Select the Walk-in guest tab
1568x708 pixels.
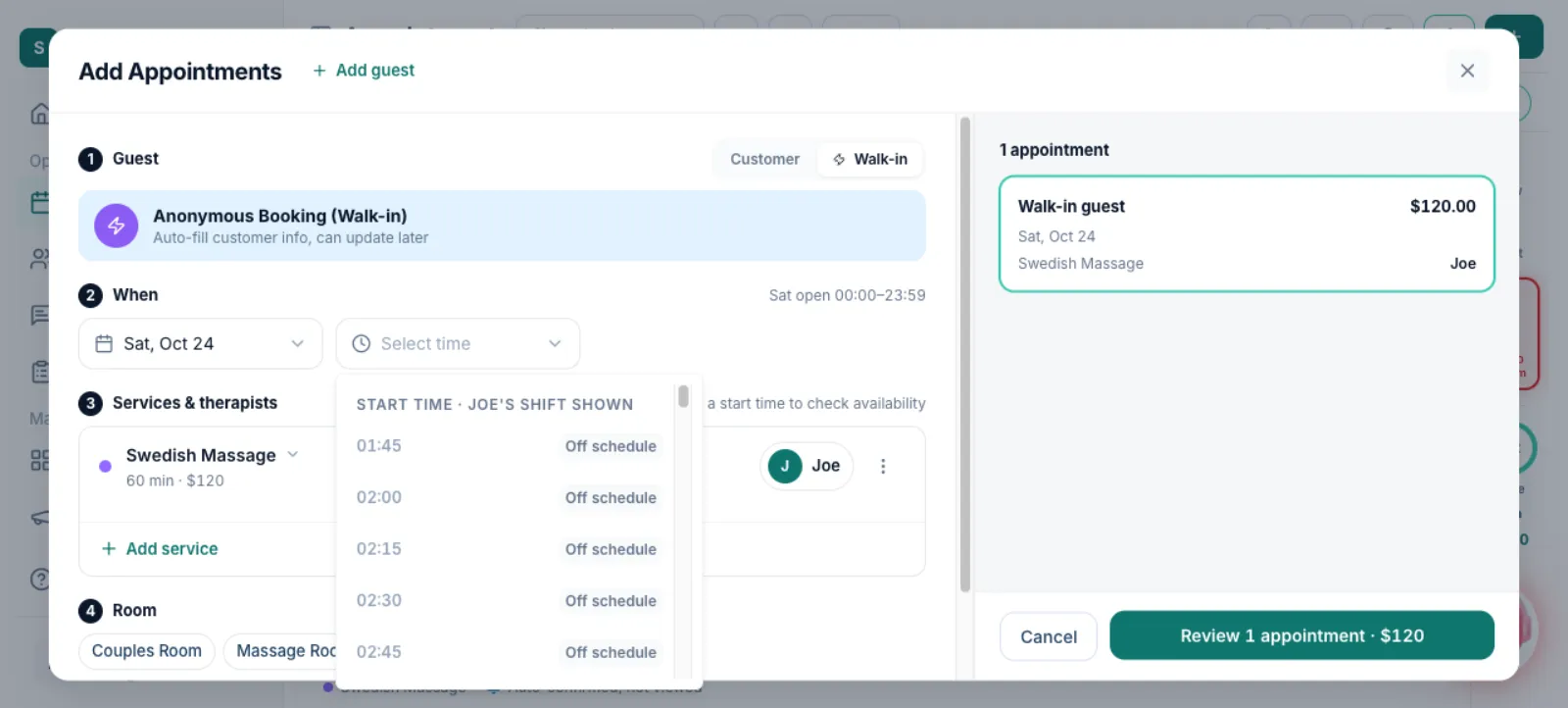pos(870,159)
